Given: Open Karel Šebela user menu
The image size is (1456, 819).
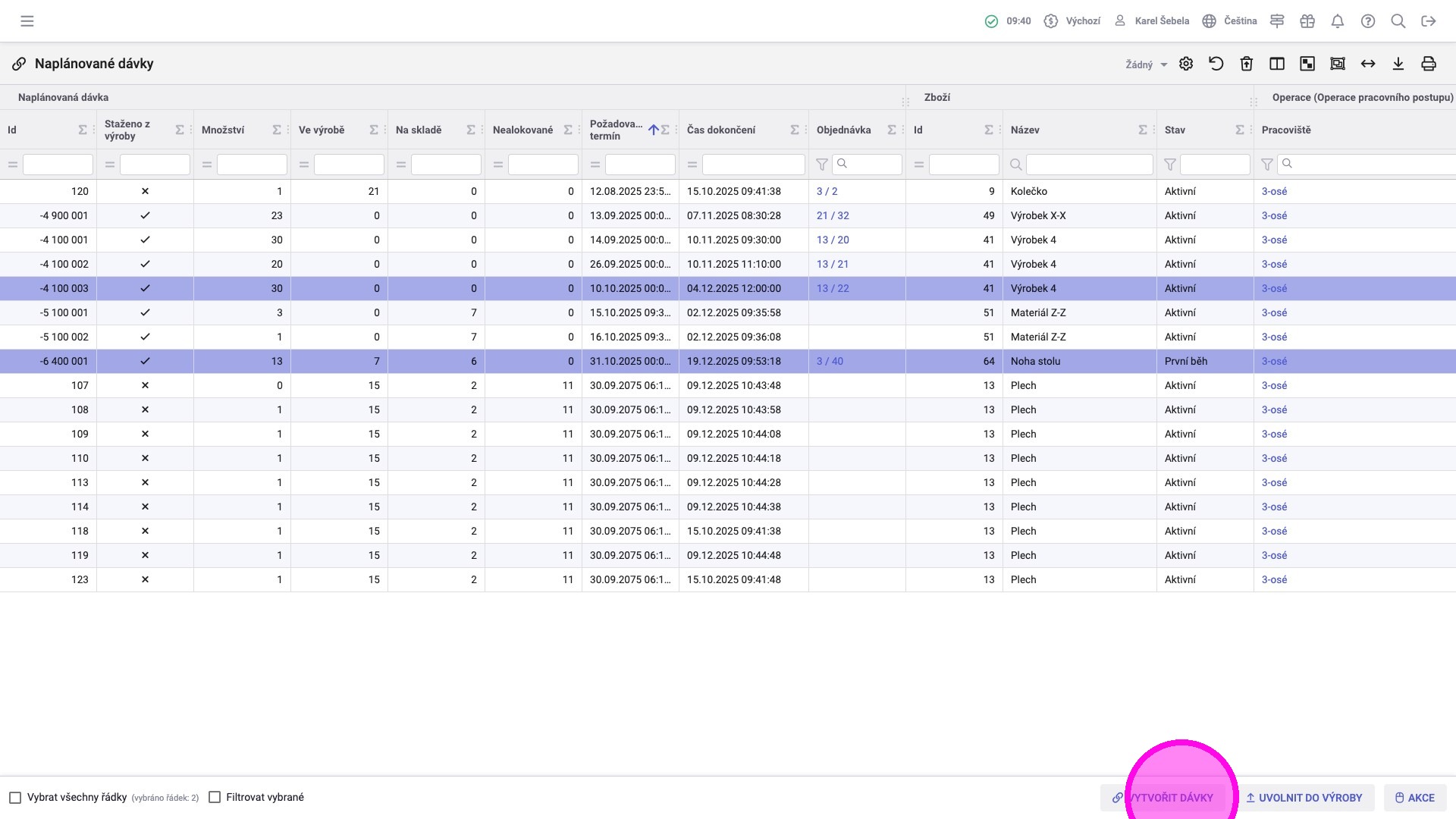Looking at the screenshot, I should [1151, 21].
